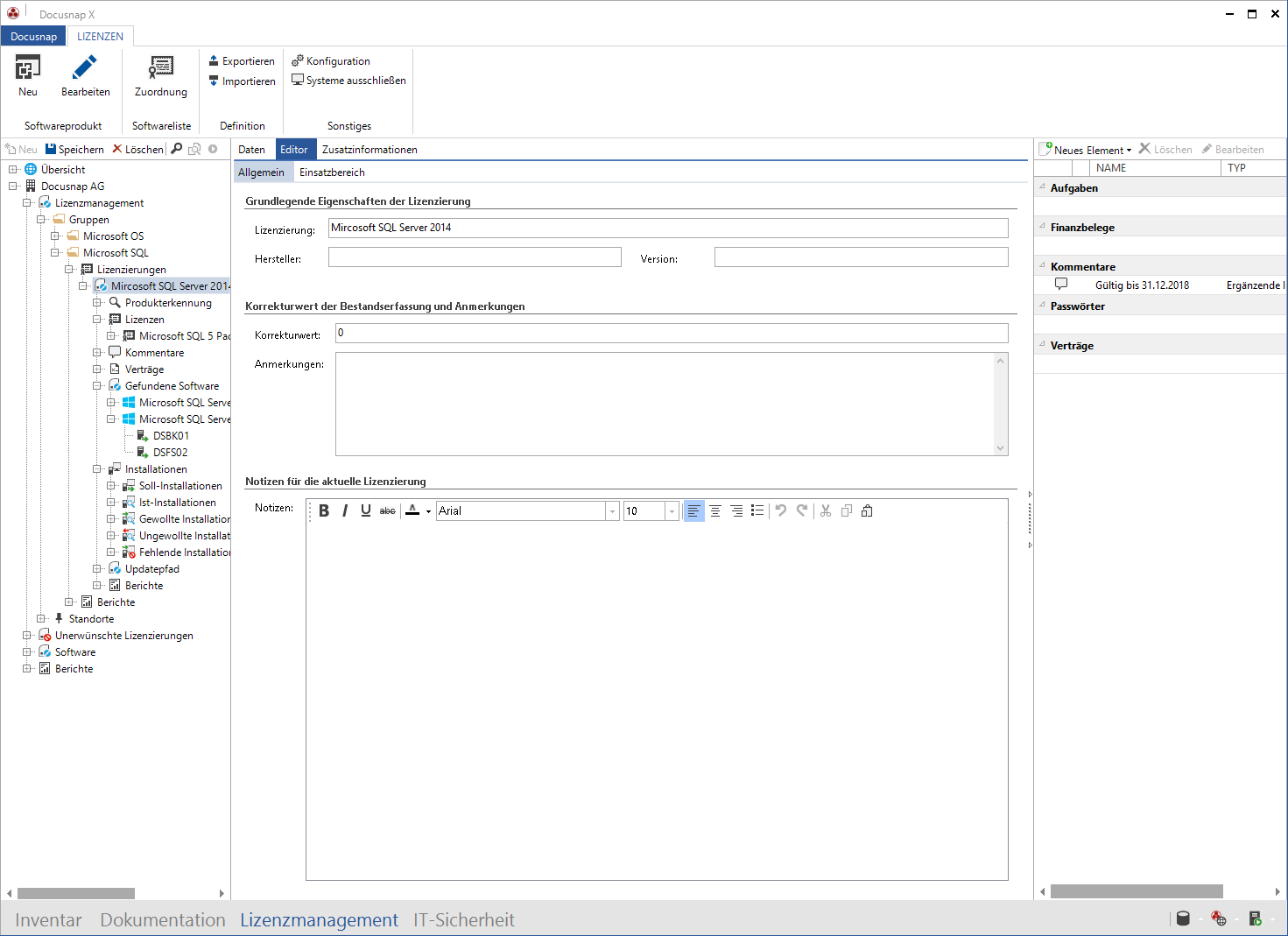Click the paste icon in Notizen toolbar
1288x936 pixels.
[867, 510]
